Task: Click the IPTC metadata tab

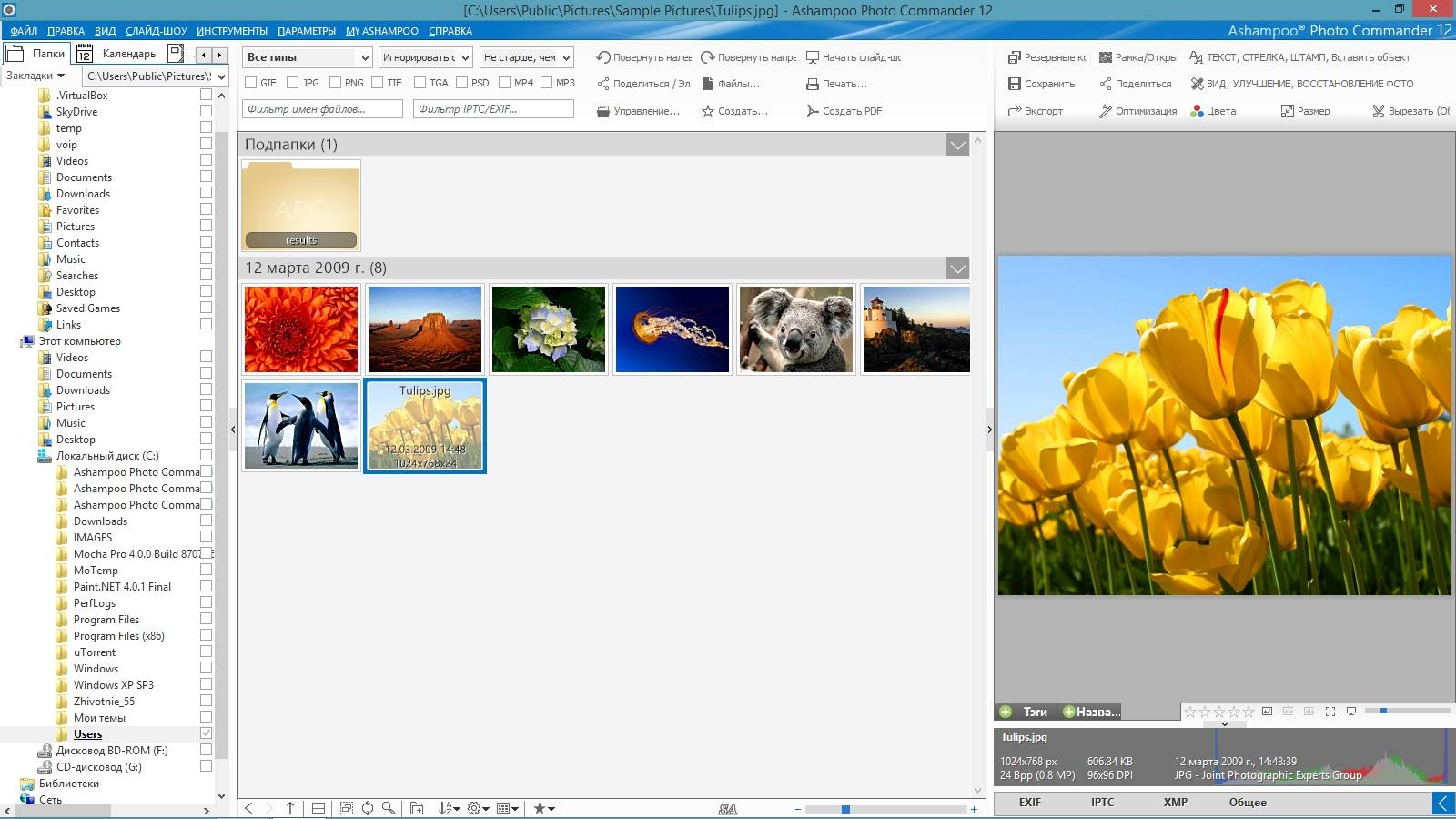Action: point(1103,803)
